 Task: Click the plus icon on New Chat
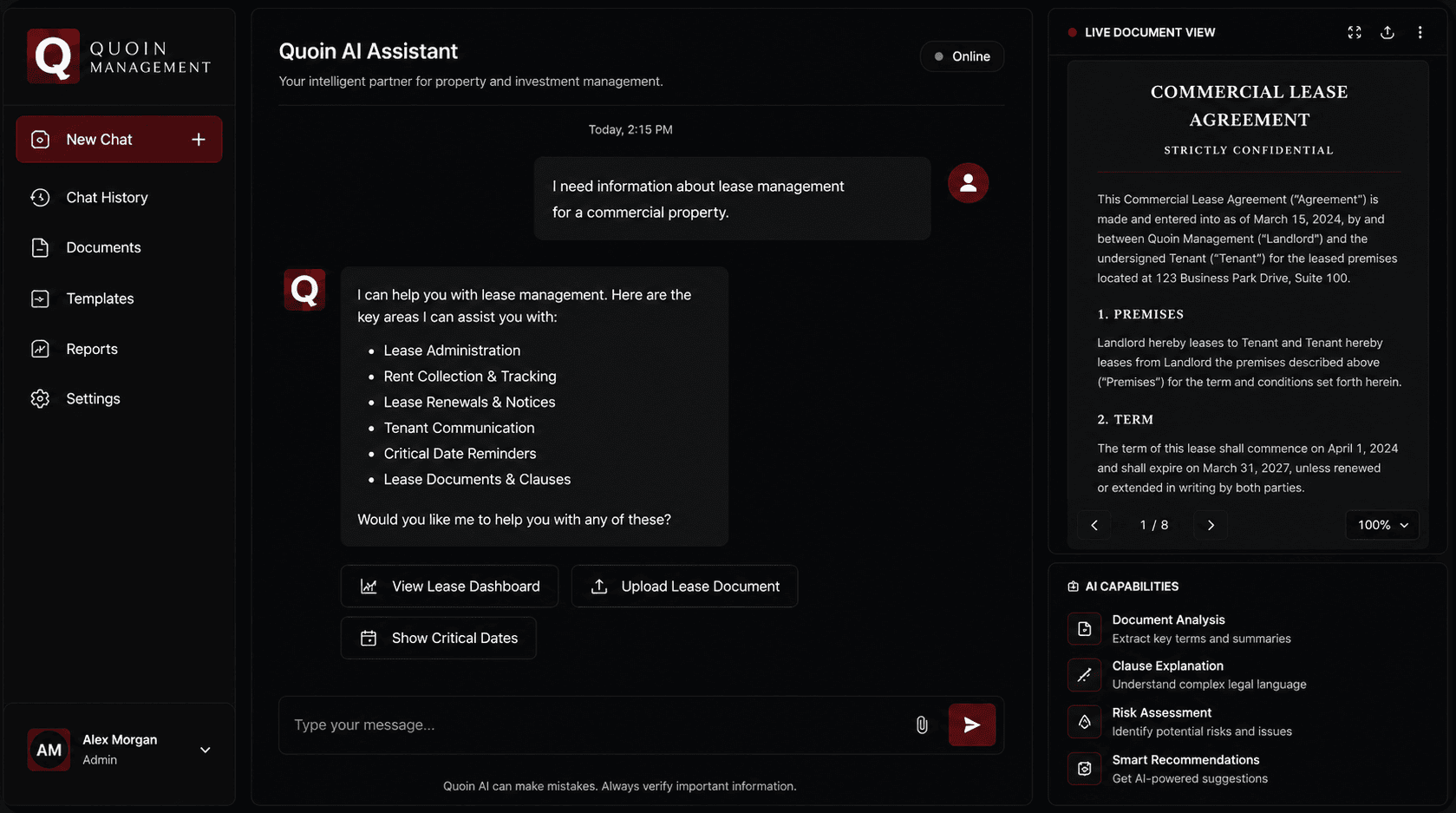[x=199, y=140]
